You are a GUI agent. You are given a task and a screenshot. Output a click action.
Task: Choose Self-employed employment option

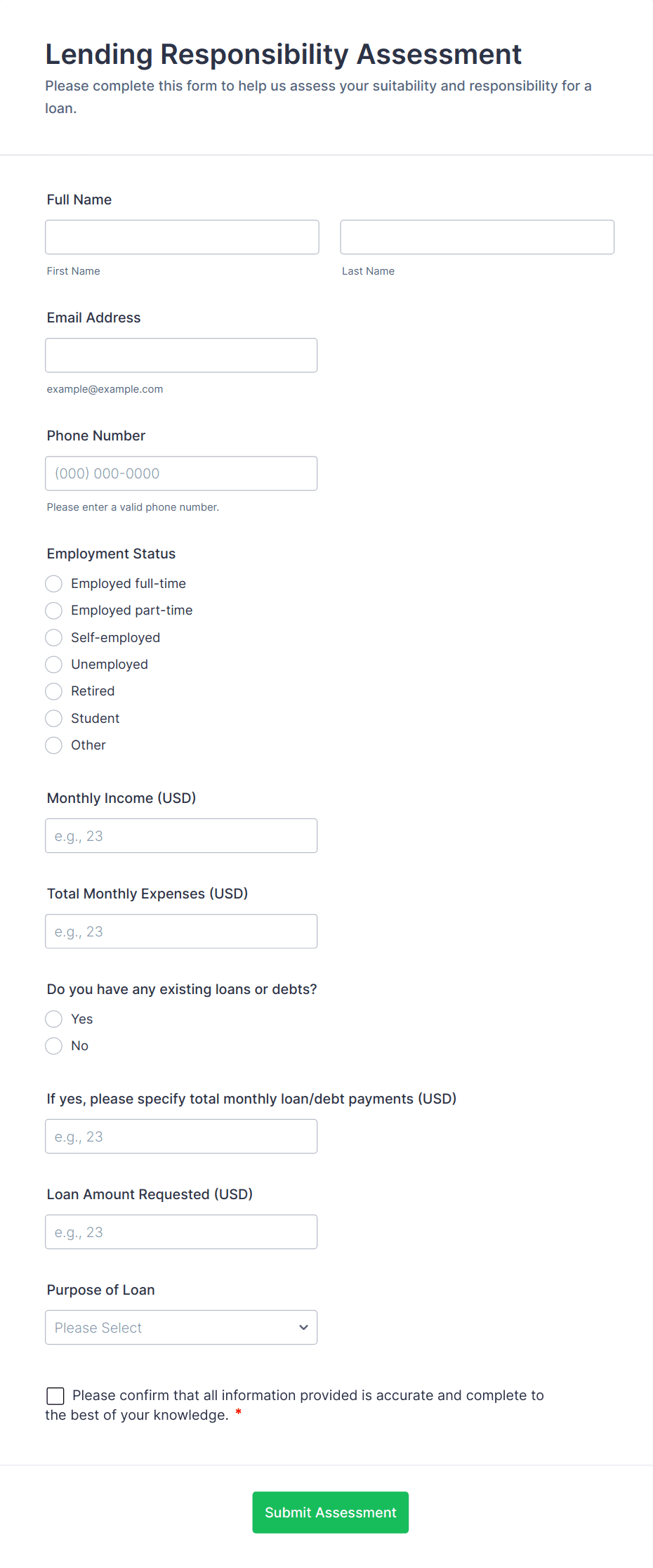tap(53, 637)
